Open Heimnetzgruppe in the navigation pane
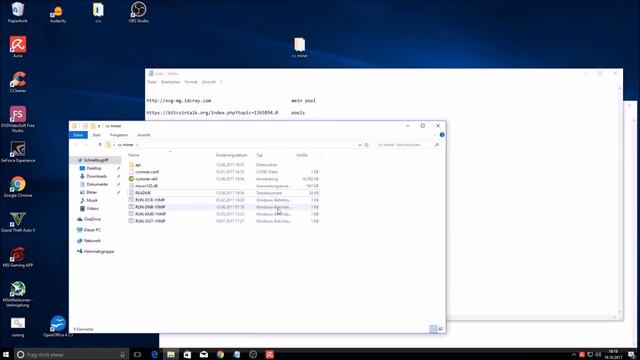640x360 pixels. [x=98, y=251]
